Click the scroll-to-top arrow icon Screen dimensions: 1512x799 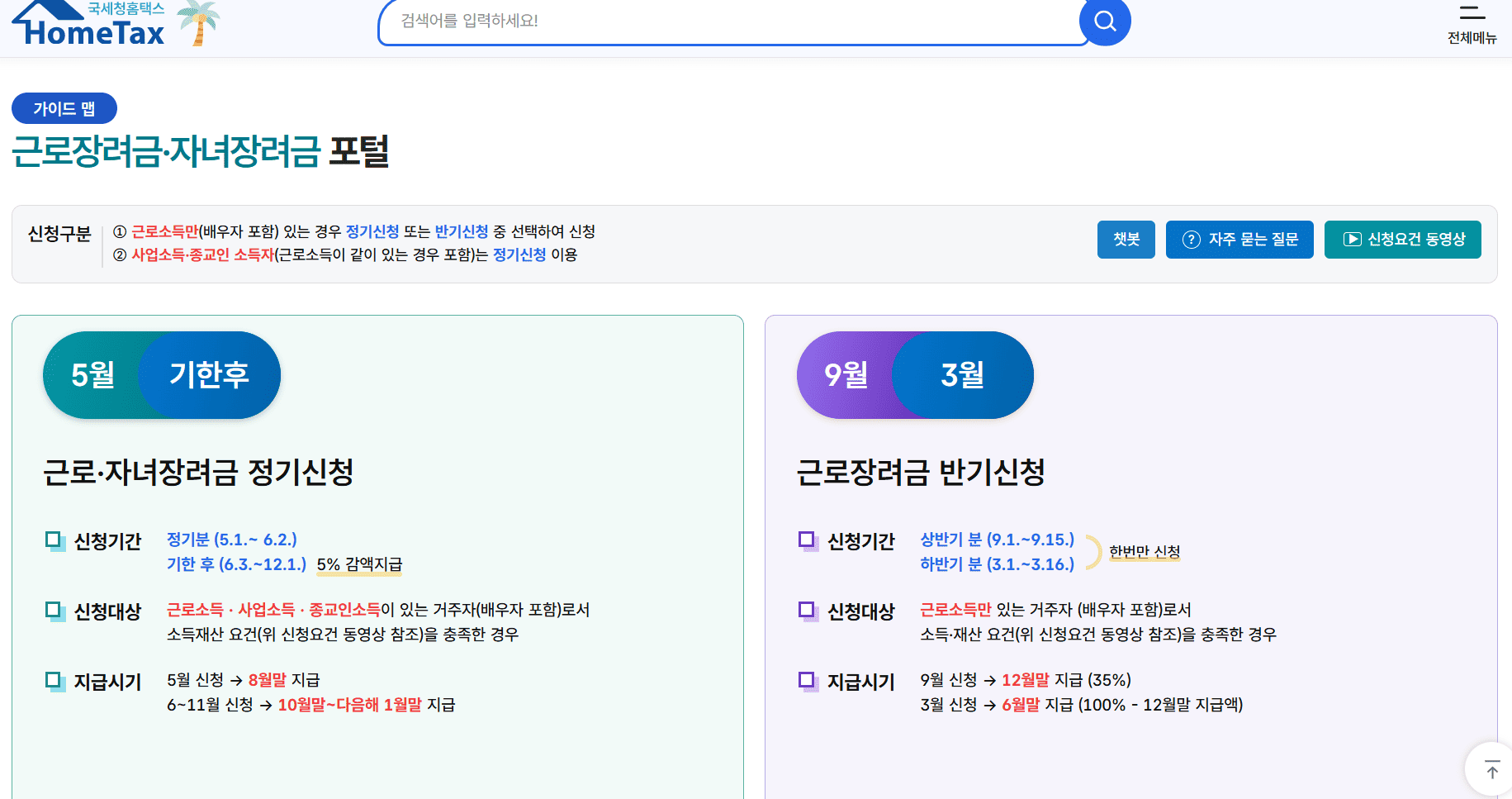[1490, 768]
